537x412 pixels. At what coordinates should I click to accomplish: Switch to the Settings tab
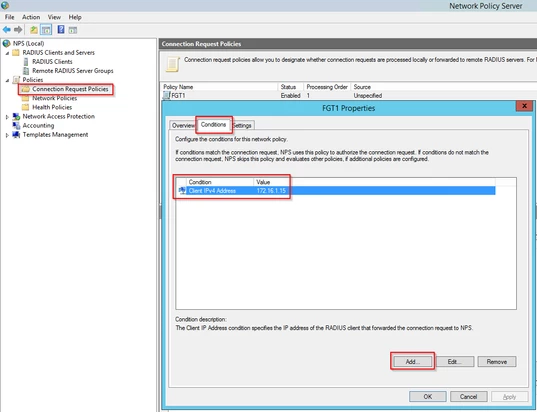pos(242,125)
